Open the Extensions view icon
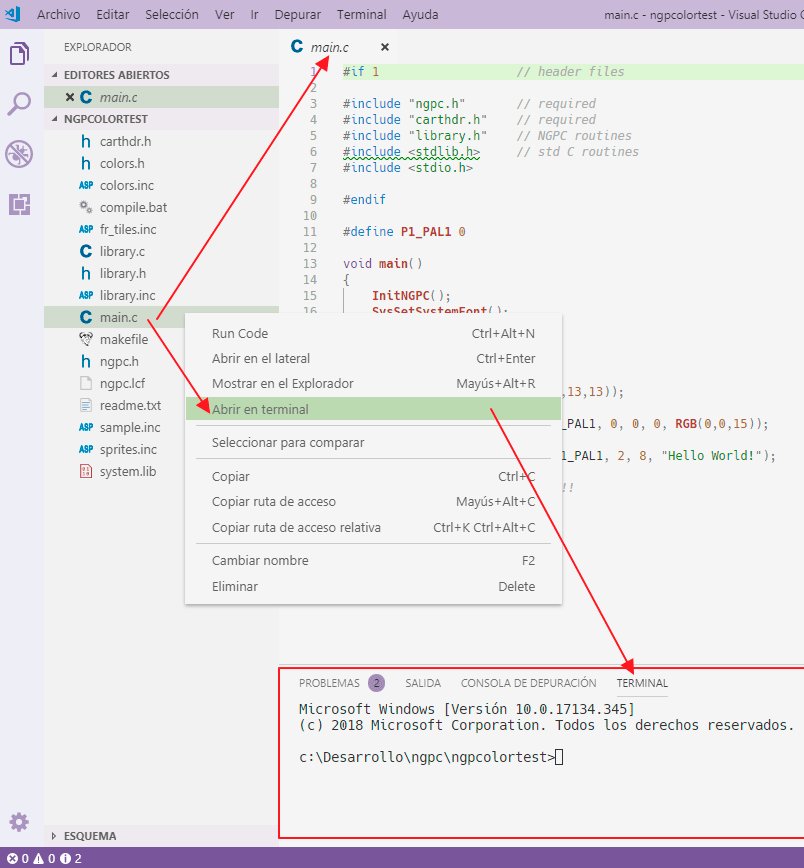Screen dimensions: 804x868 (19, 205)
